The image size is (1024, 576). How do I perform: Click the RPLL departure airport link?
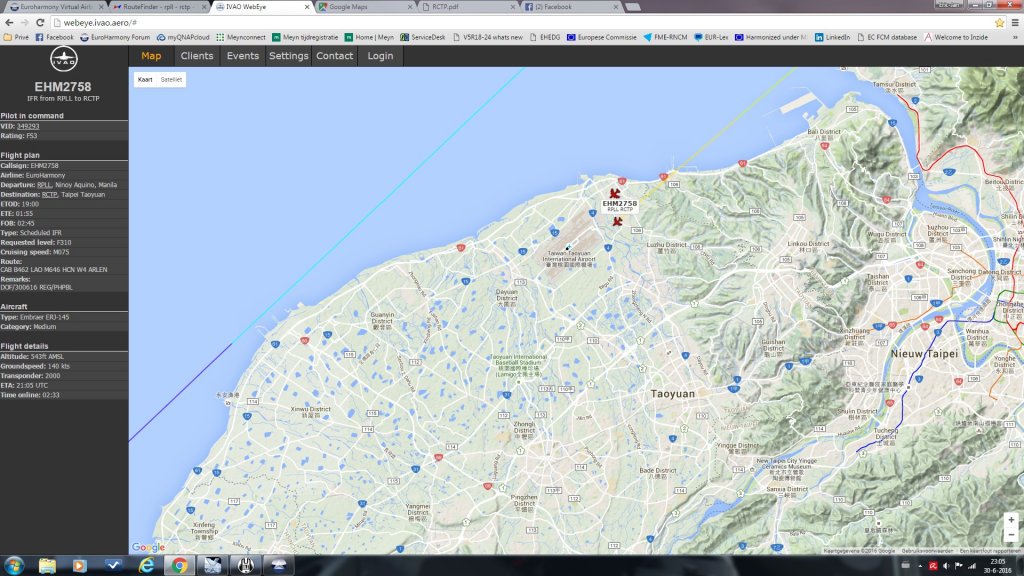44,185
